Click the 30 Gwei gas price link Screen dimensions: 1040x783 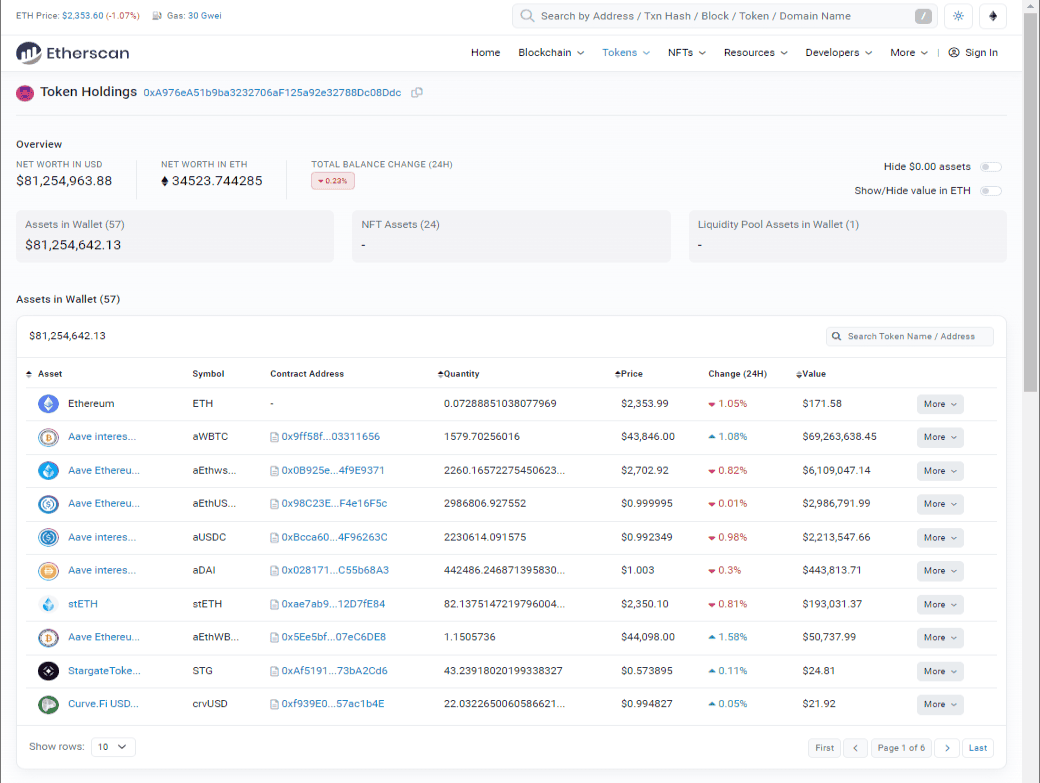[205, 15]
